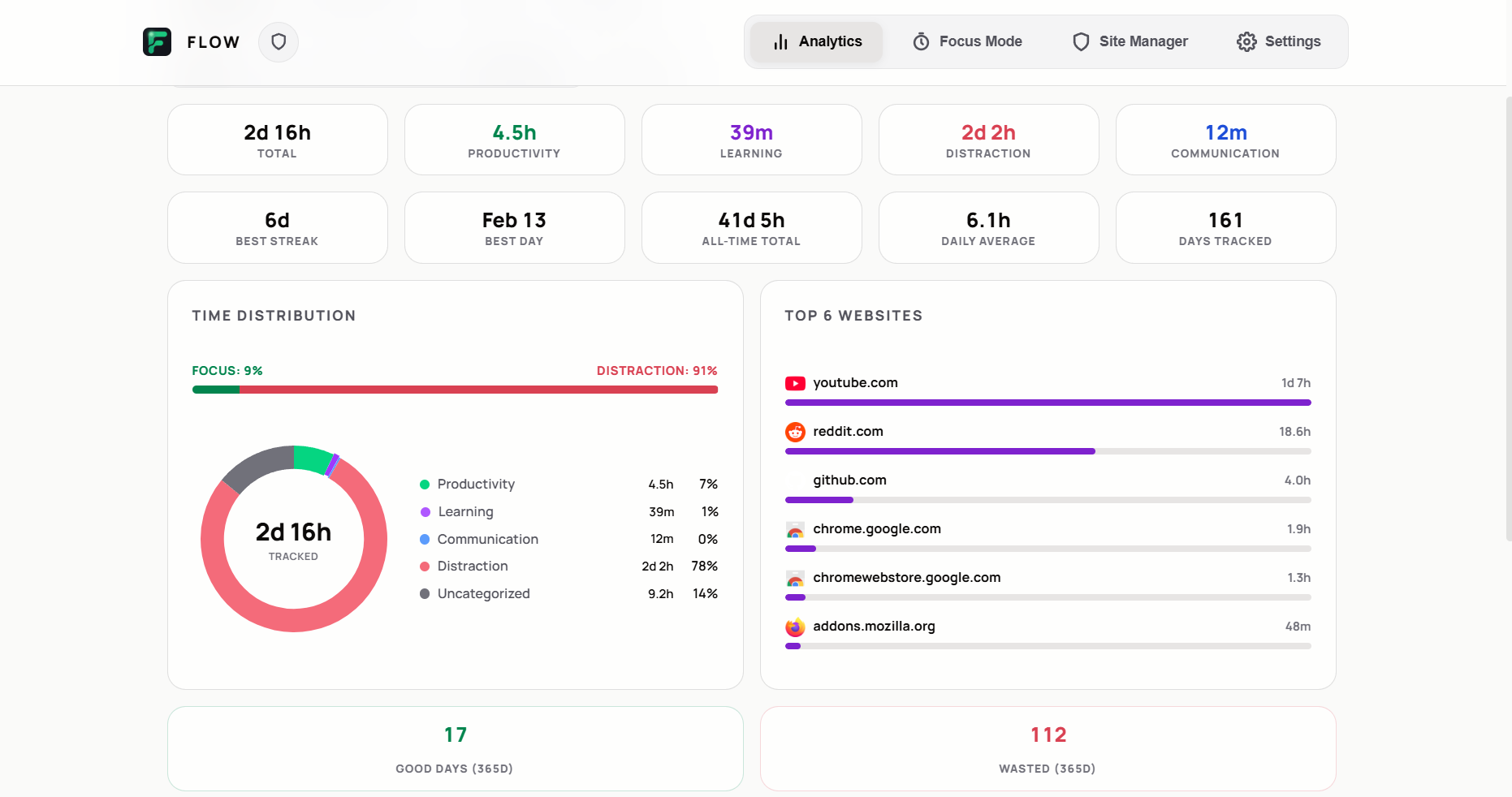The height and width of the screenshot is (797, 1512).
Task: Click the 4.5h Productivity card
Action: coord(515,140)
